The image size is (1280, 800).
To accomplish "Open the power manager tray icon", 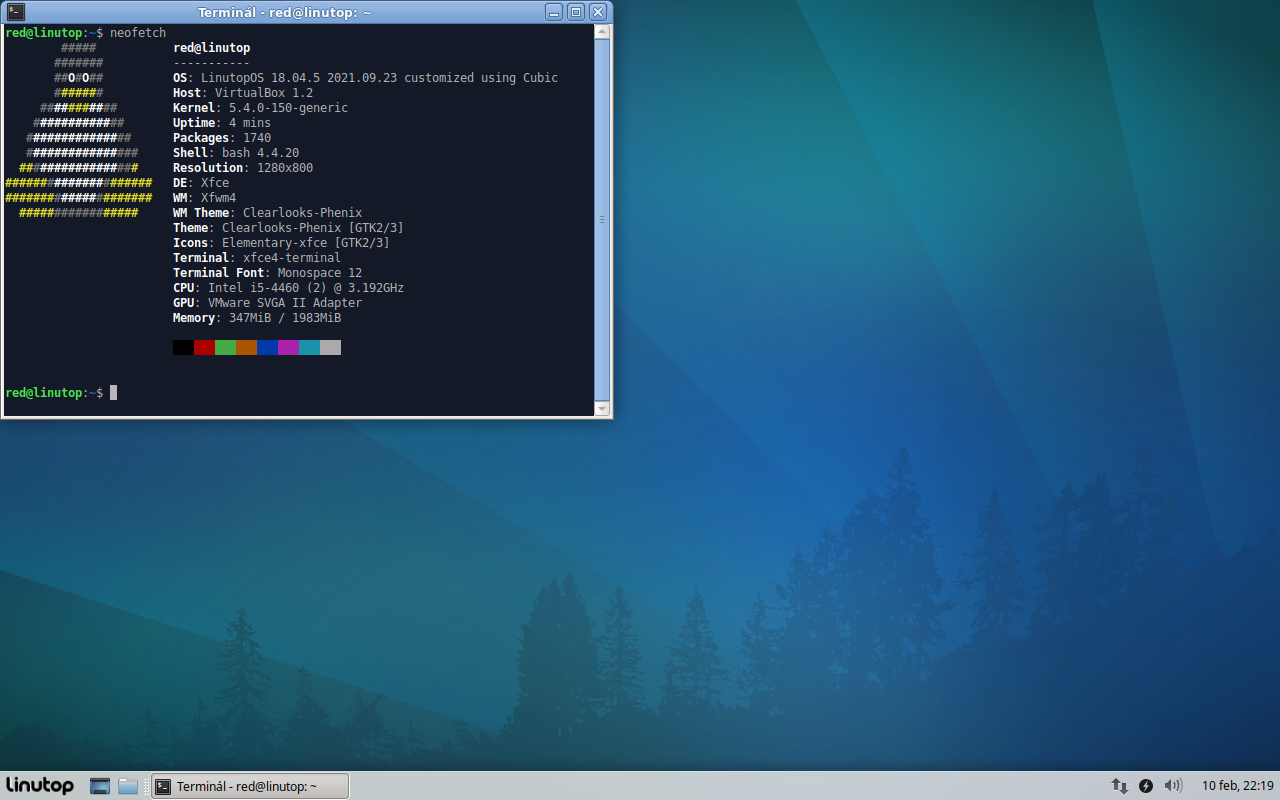I will point(1146,786).
